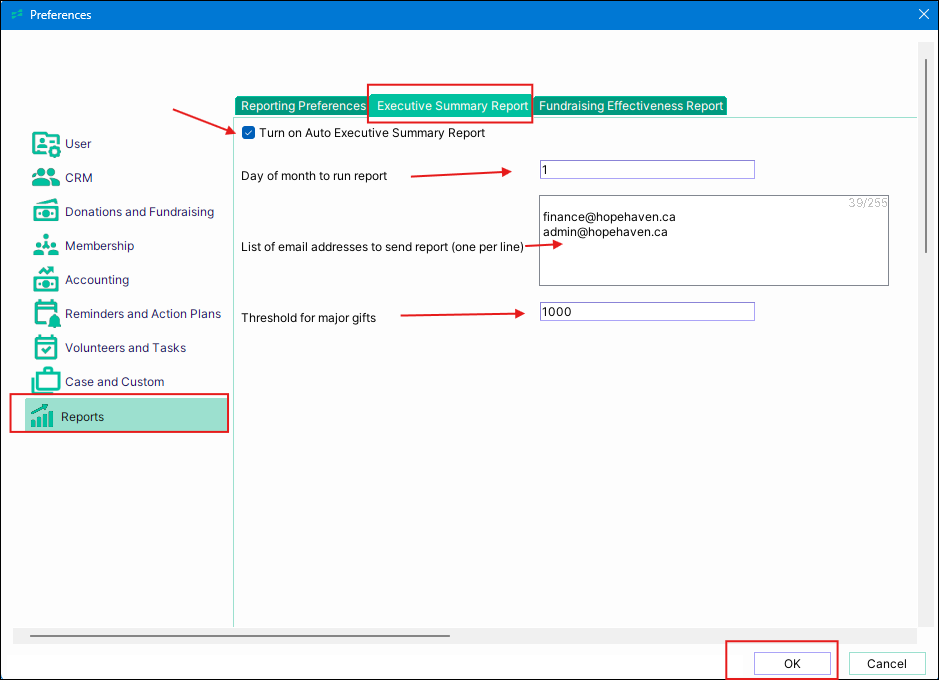Close the Preferences dialog window

coord(923,14)
